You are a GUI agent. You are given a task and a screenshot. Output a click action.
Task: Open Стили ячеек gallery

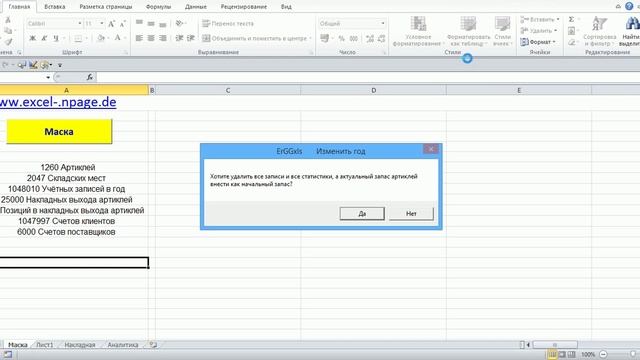[x=502, y=31]
